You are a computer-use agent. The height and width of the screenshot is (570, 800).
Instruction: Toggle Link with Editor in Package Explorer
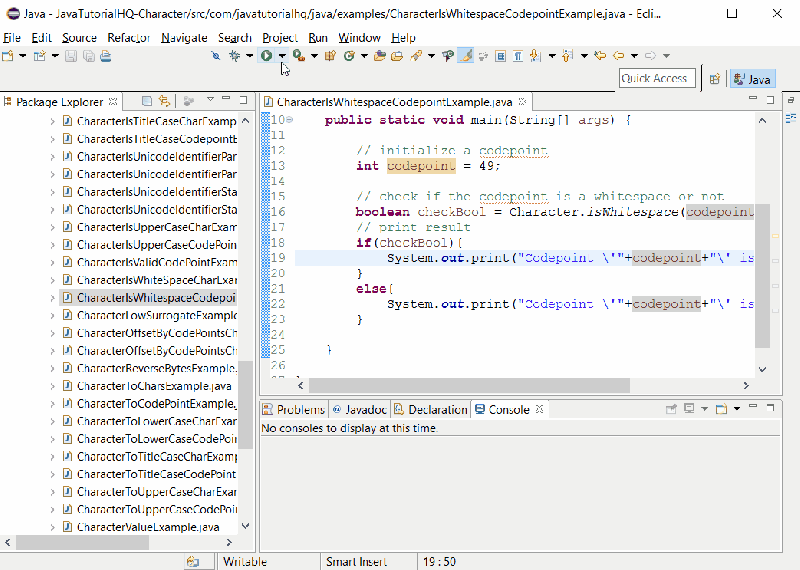tap(164, 101)
